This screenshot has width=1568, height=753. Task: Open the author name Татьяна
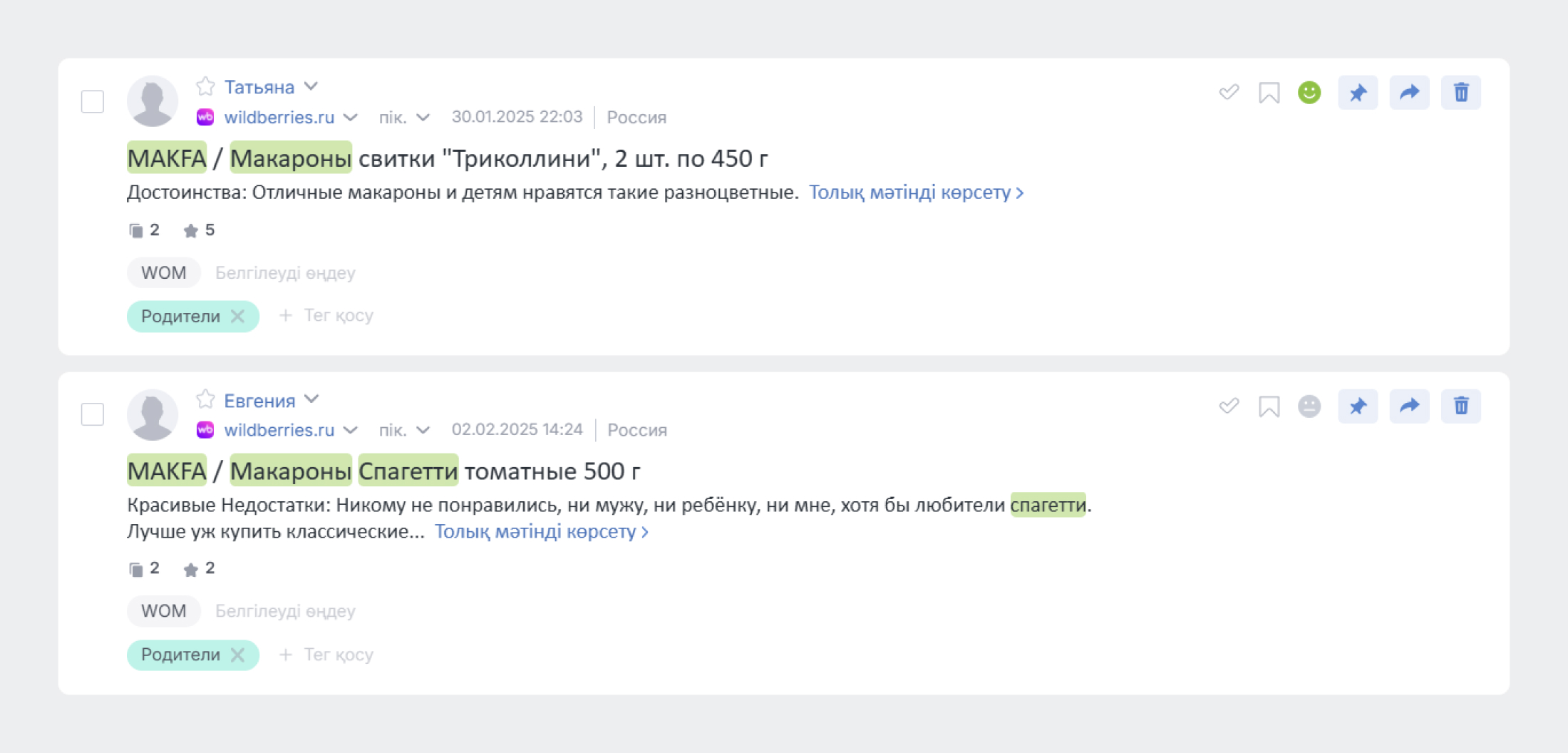click(259, 87)
